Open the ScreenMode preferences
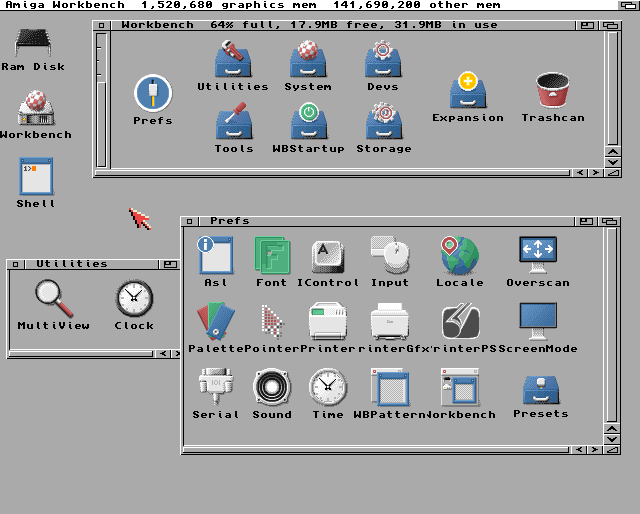This screenshot has width=640, height=514. (538, 322)
